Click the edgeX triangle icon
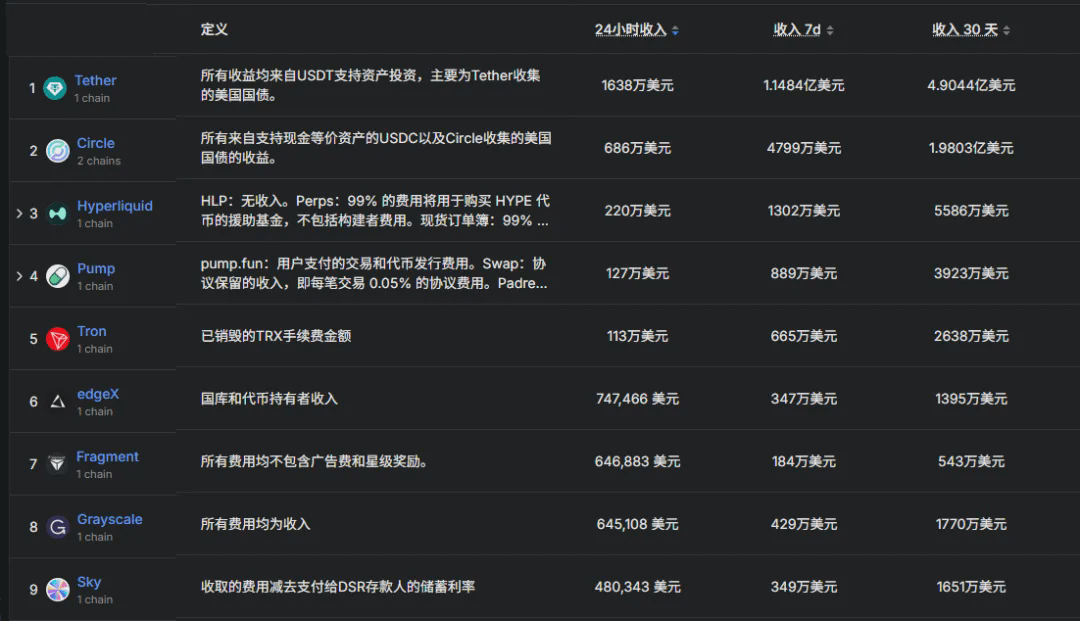Viewport: 1080px width, 621px height. click(58, 401)
